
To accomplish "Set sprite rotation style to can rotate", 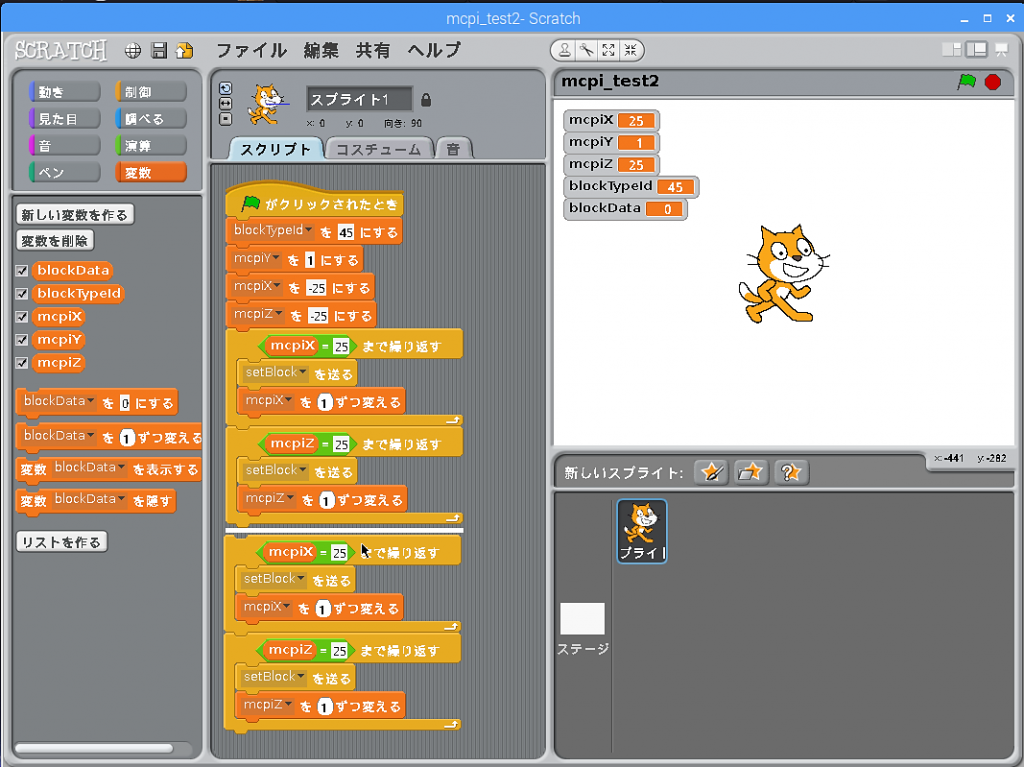I will click(x=225, y=89).
